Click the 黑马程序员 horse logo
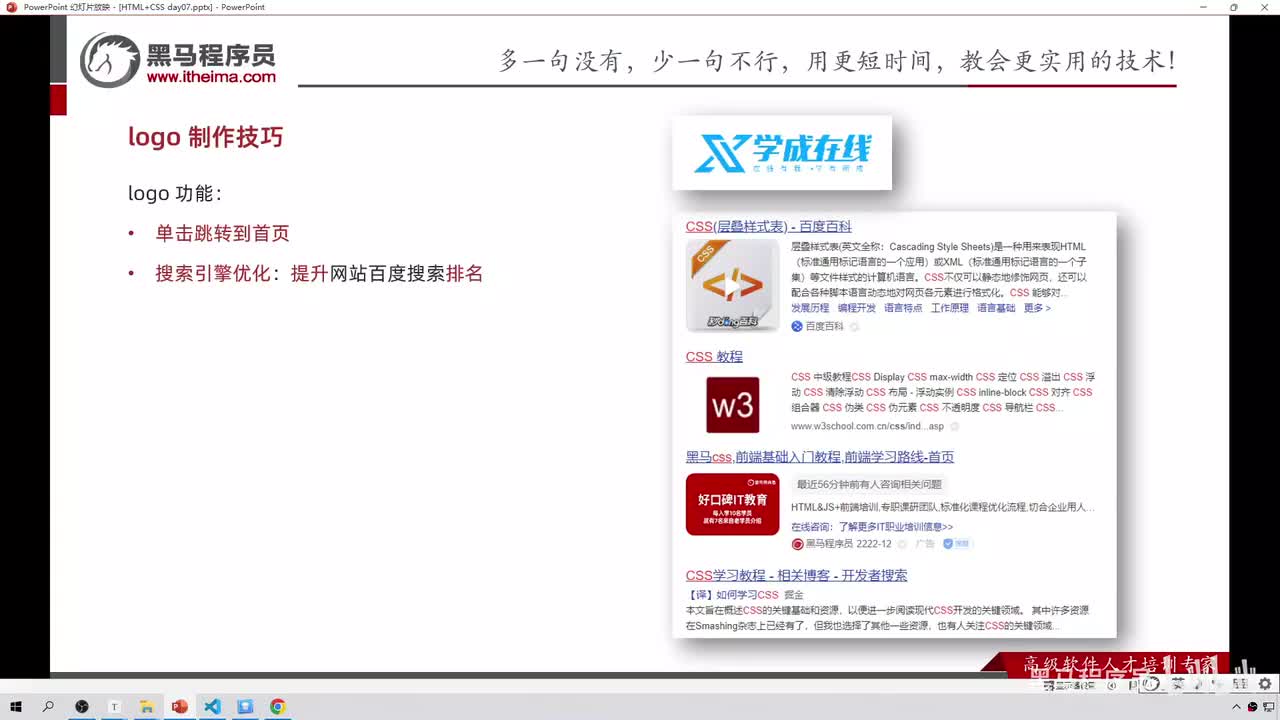 point(110,60)
